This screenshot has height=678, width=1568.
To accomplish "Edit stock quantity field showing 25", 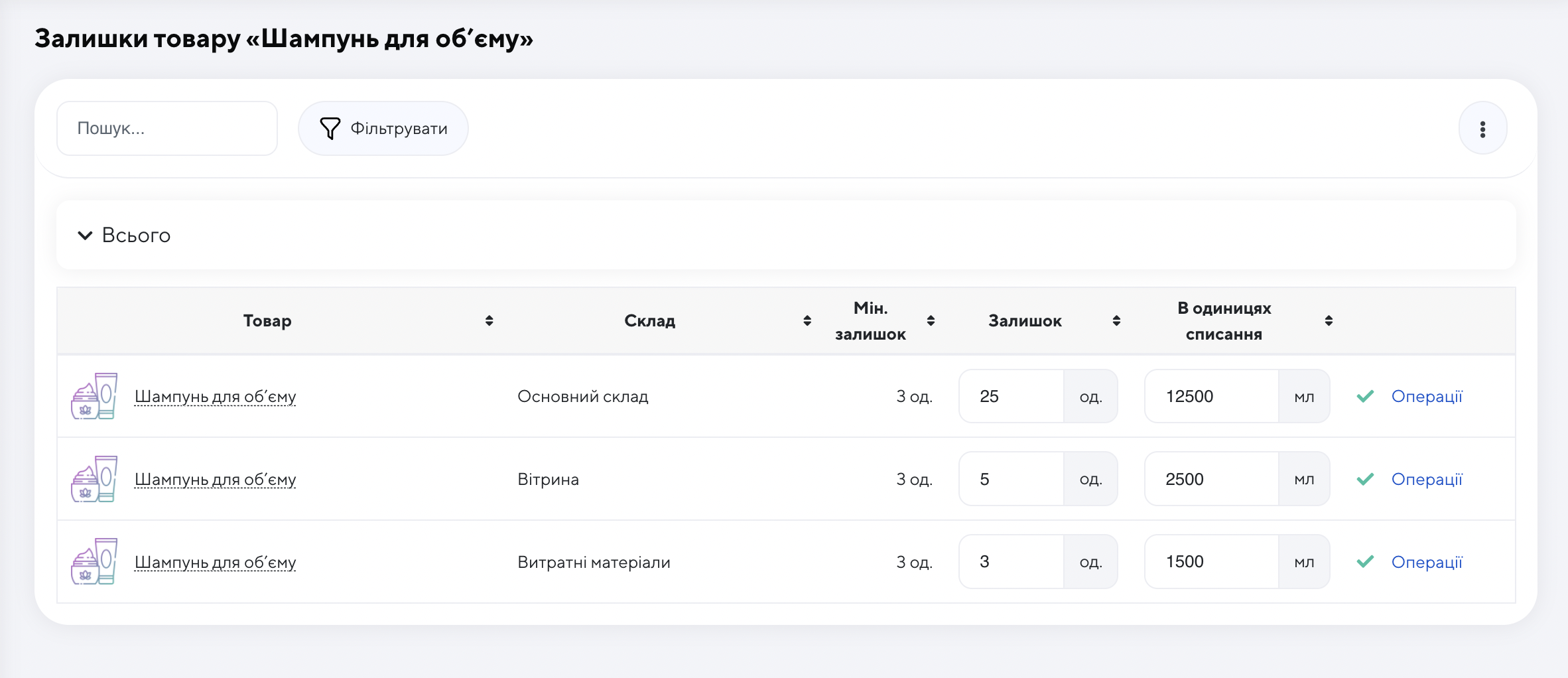I will pyautogui.click(x=1012, y=396).
